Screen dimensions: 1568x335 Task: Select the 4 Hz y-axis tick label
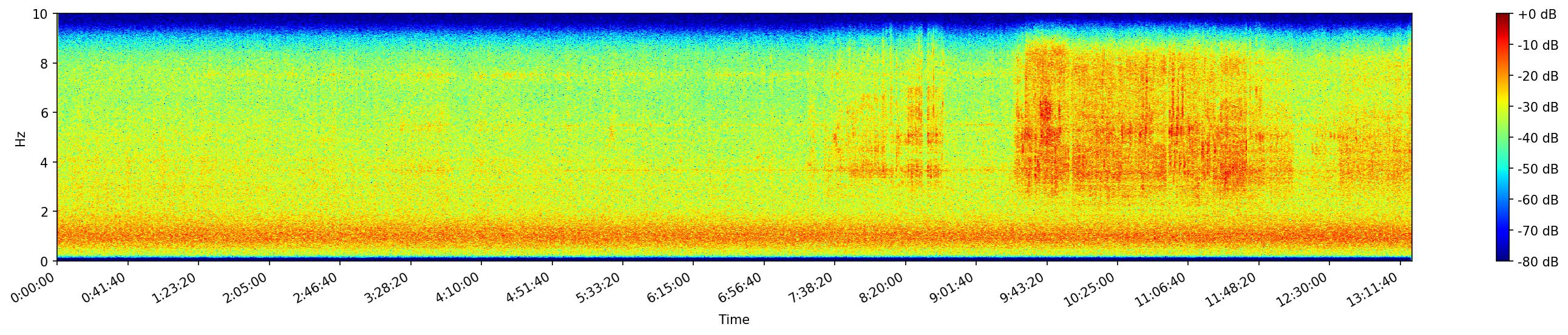44,162
